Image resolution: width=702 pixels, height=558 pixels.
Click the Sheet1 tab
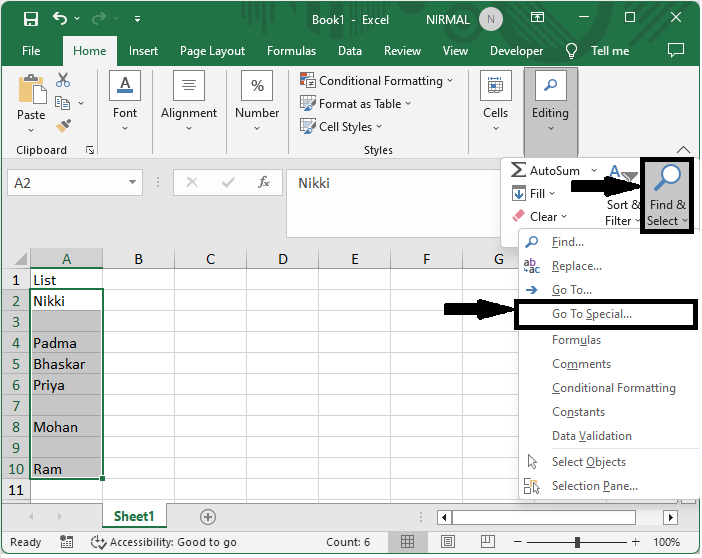[x=134, y=516]
